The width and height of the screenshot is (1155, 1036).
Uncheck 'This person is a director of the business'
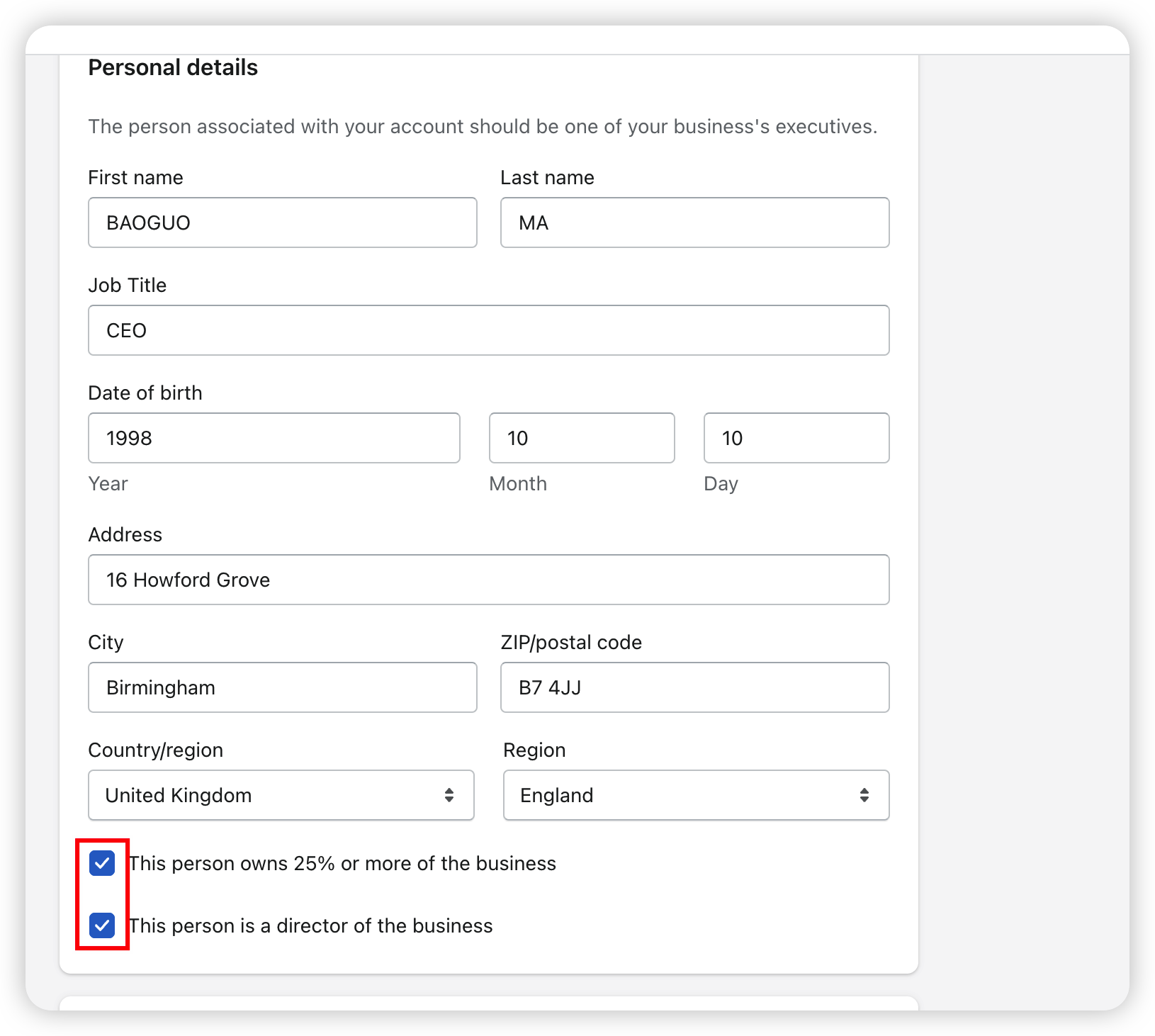pos(102,925)
